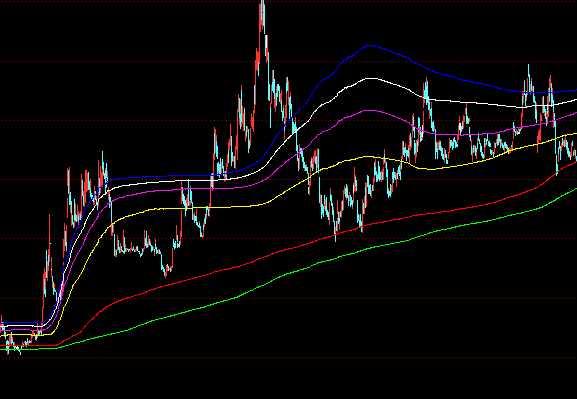Click the magenta moving average line's highest peak
The image size is (577, 399).
[x=370, y=110]
